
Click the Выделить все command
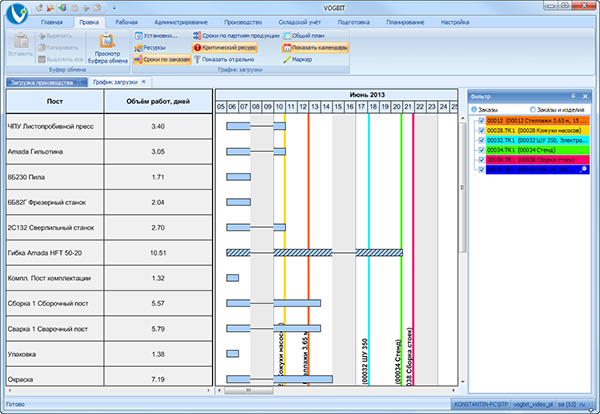(x=60, y=59)
